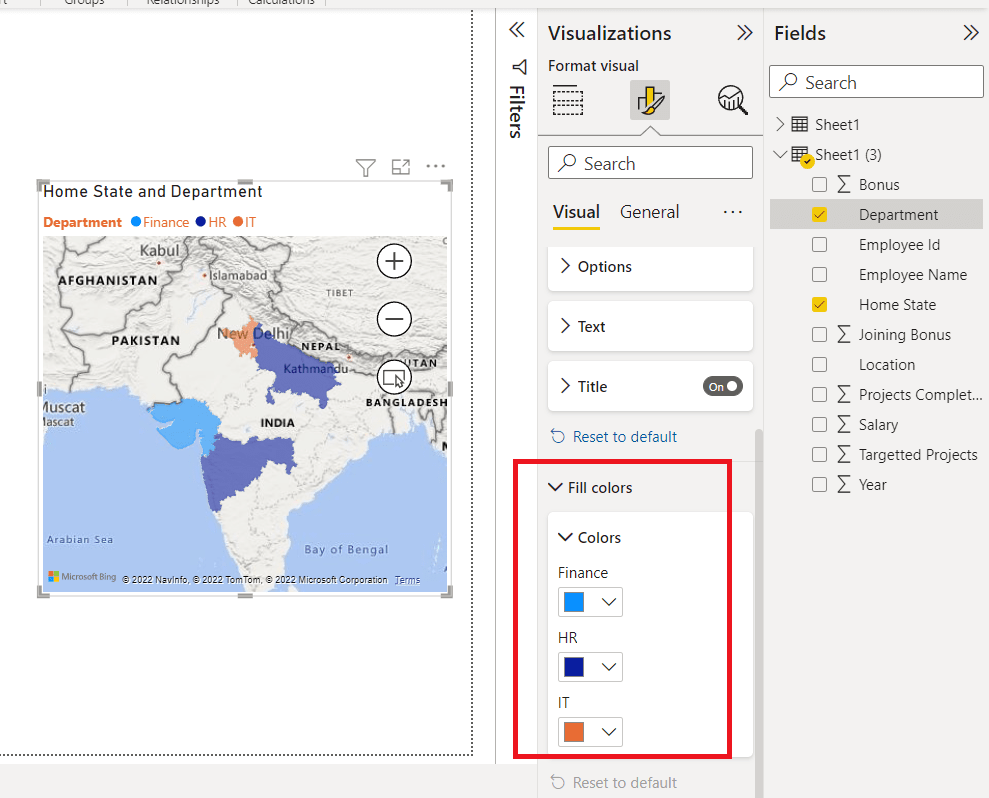The height and width of the screenshot is (798, 989).
Task: Turn off the Title toggle
Action: point(722,386)
